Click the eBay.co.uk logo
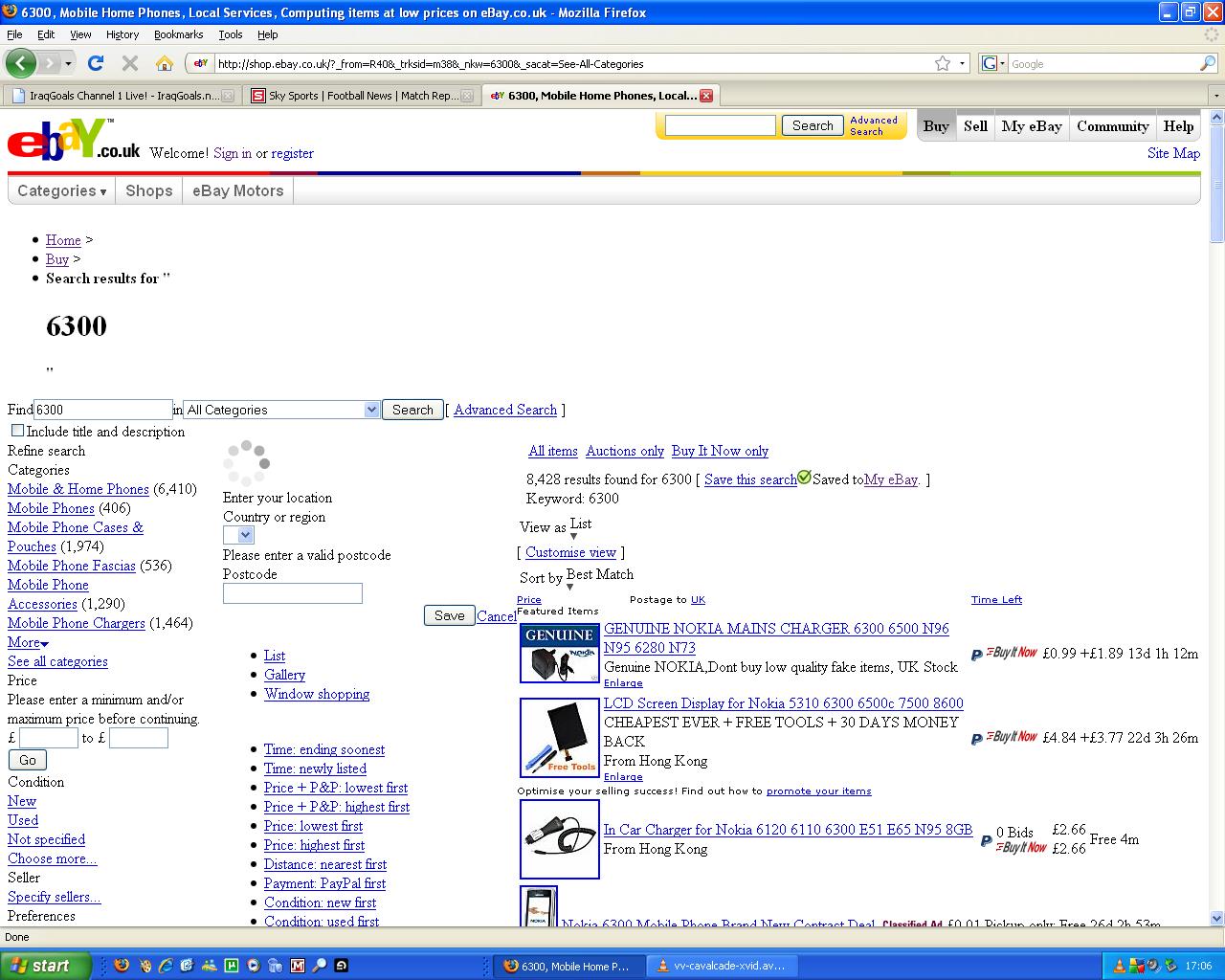This screenshot has width=1225, height=980. (x=74, y=140)
